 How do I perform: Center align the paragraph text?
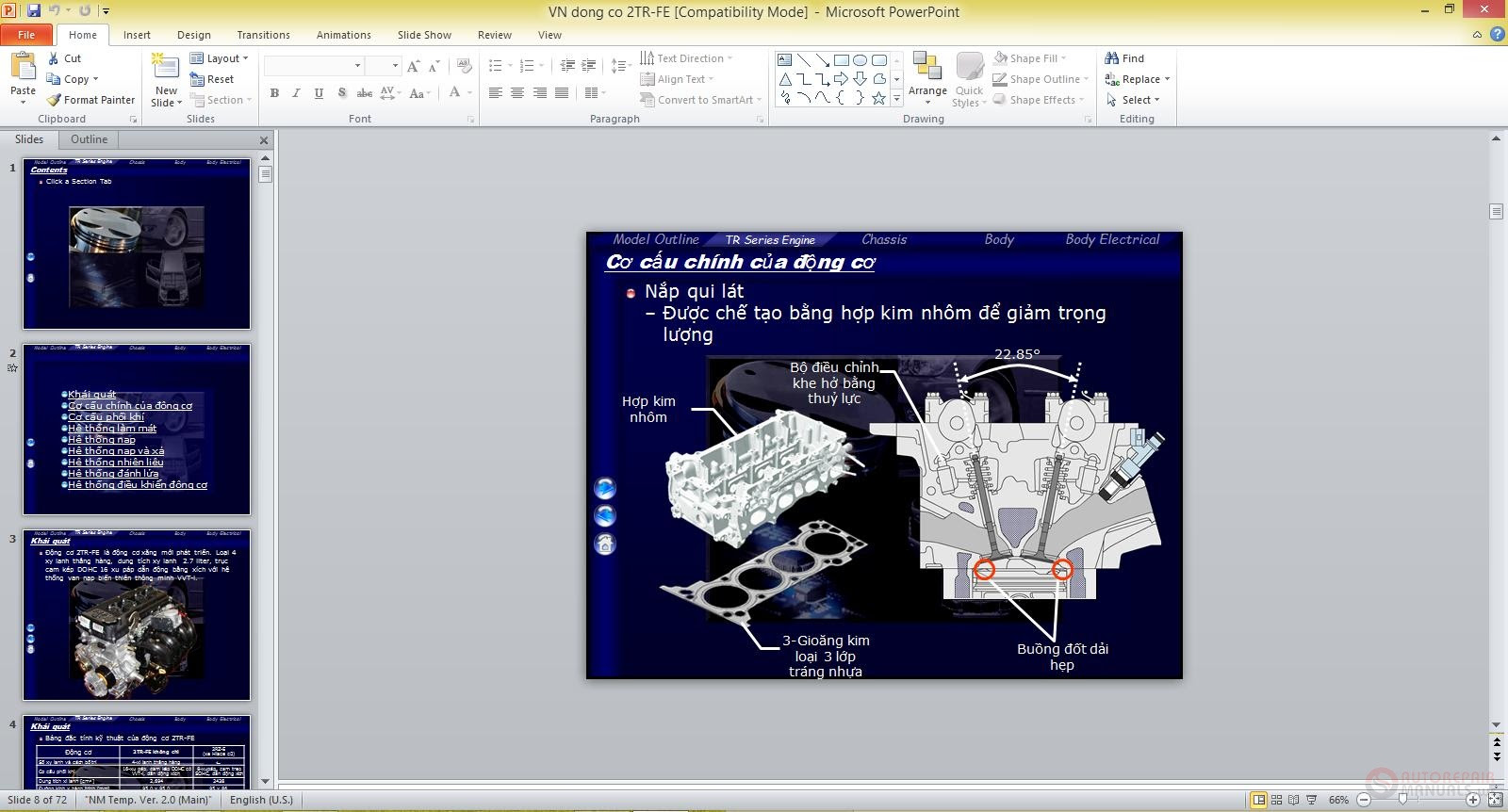point(517,92)
